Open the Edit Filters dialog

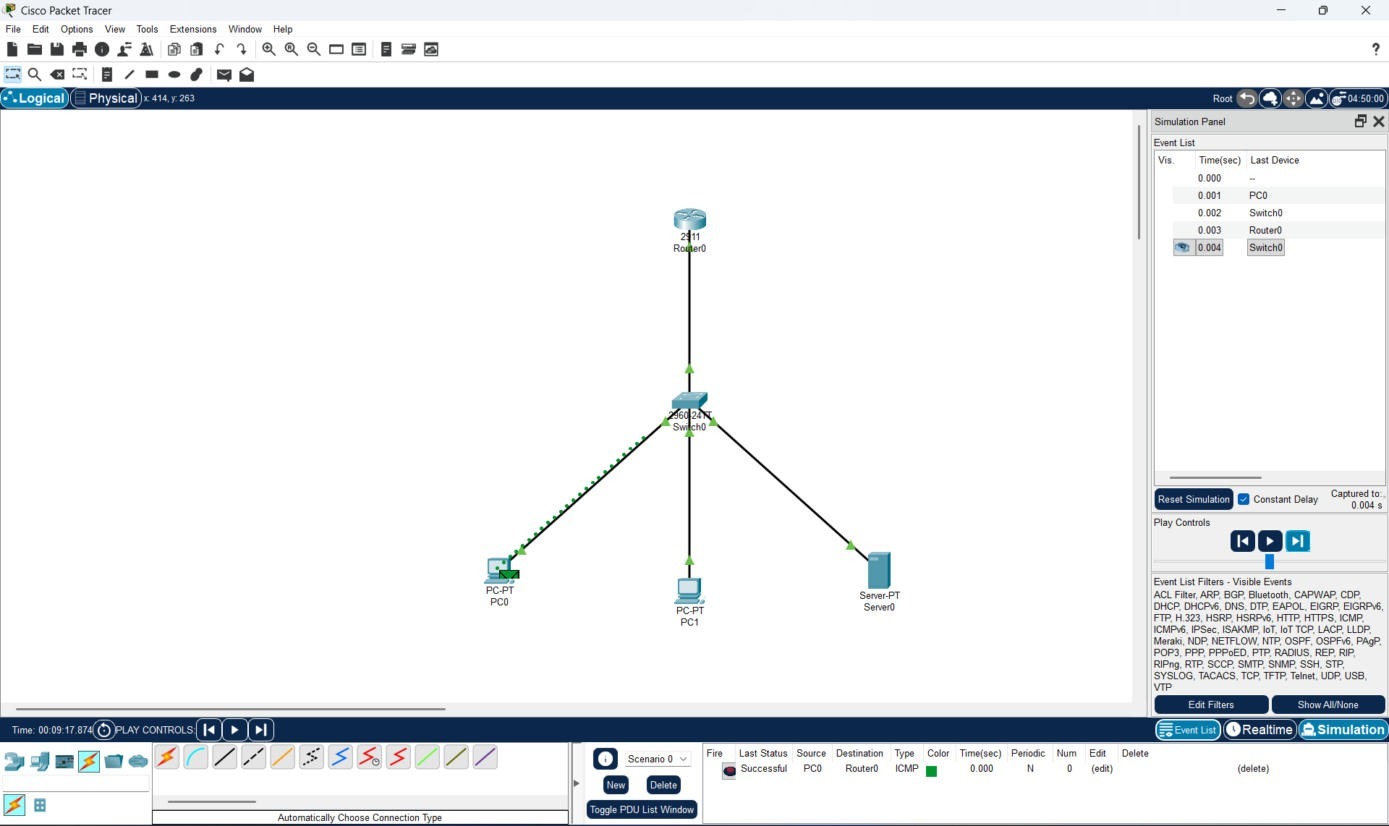1211,705
